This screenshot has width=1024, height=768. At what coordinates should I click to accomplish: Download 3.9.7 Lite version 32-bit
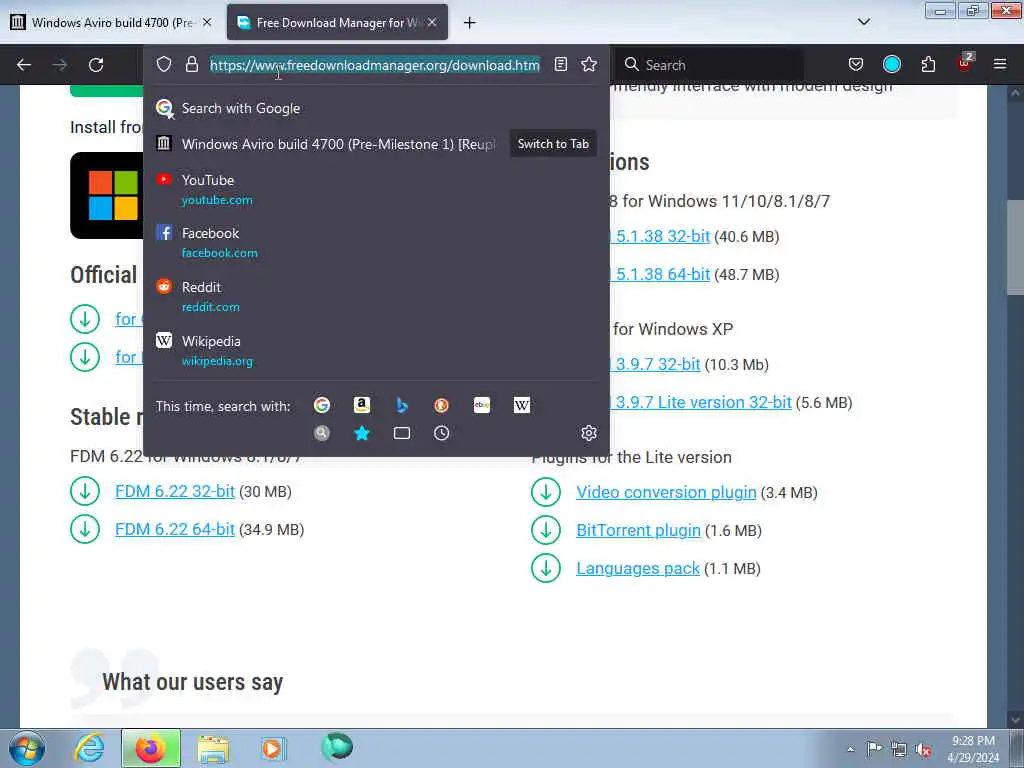coord(701,402)
